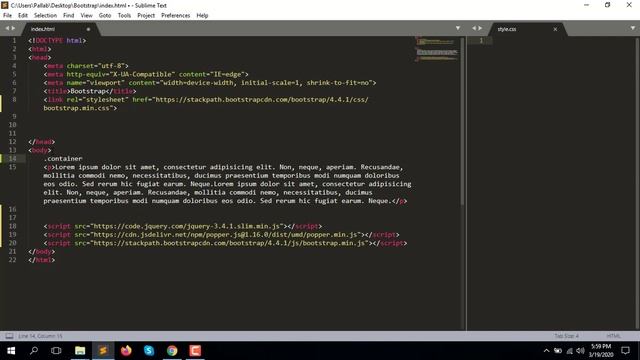Screen dimensions: 640x360
Task: Open the Help menu
Action: coord(202,16)
